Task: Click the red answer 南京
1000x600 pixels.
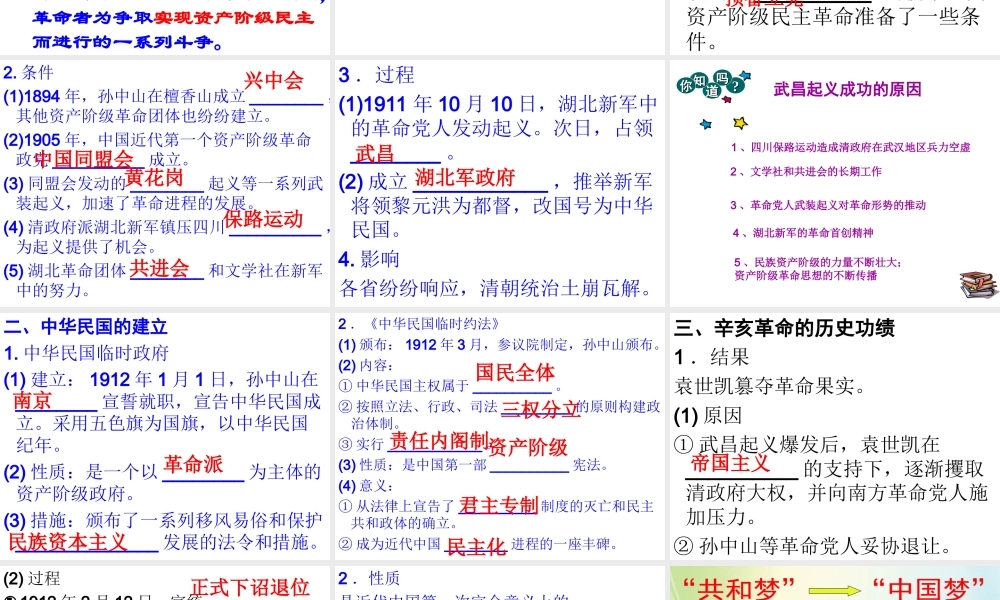Action: [x=33, y=400]
